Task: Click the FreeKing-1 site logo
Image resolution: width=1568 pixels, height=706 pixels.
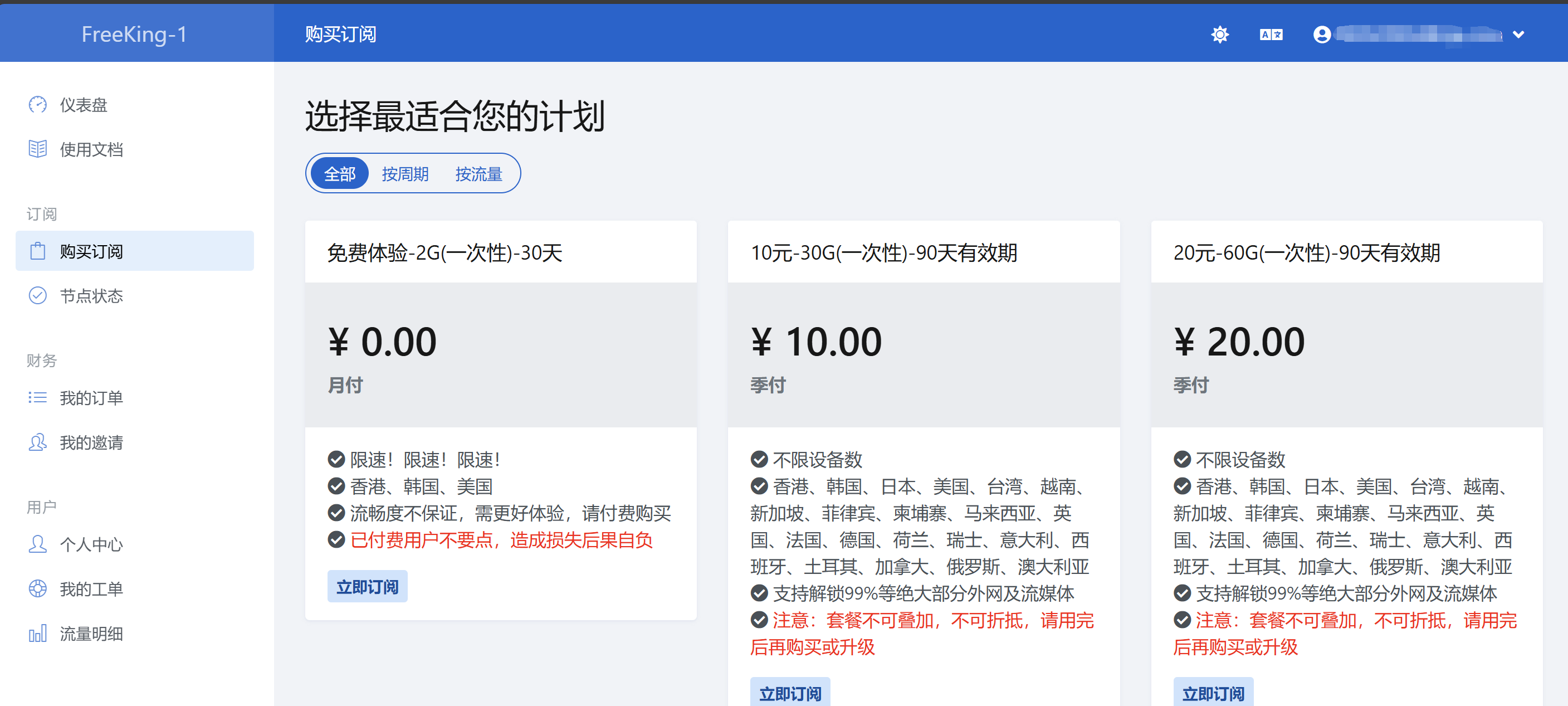Action: pyautogui.click(x=134, y=35)
